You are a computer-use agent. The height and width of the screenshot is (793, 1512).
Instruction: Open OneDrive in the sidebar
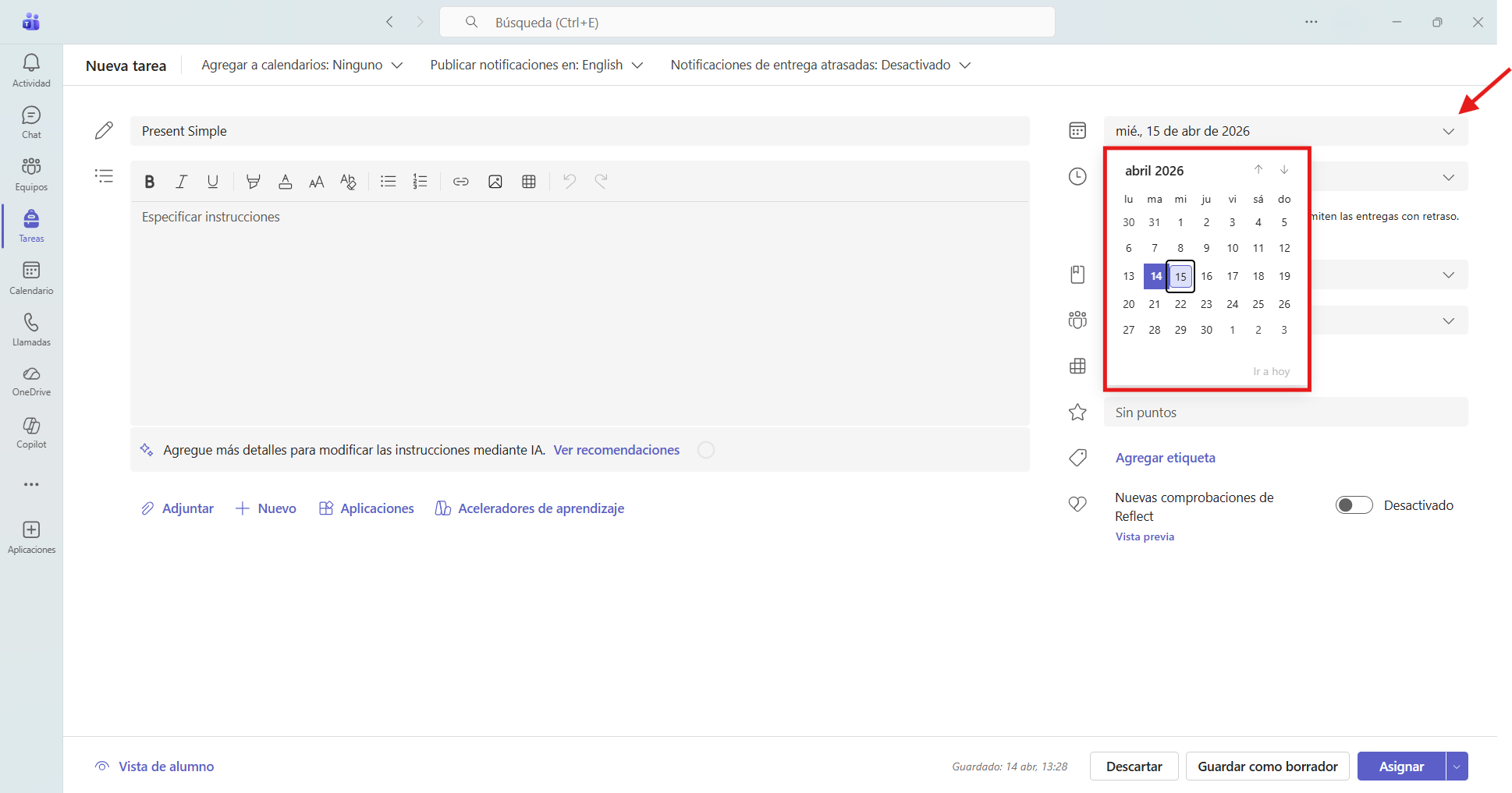click(x=31, y=381)
